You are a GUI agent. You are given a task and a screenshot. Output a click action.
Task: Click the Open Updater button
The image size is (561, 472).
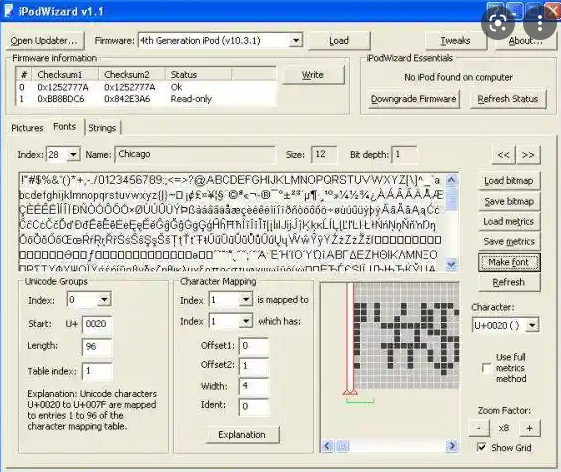point(44,41)
